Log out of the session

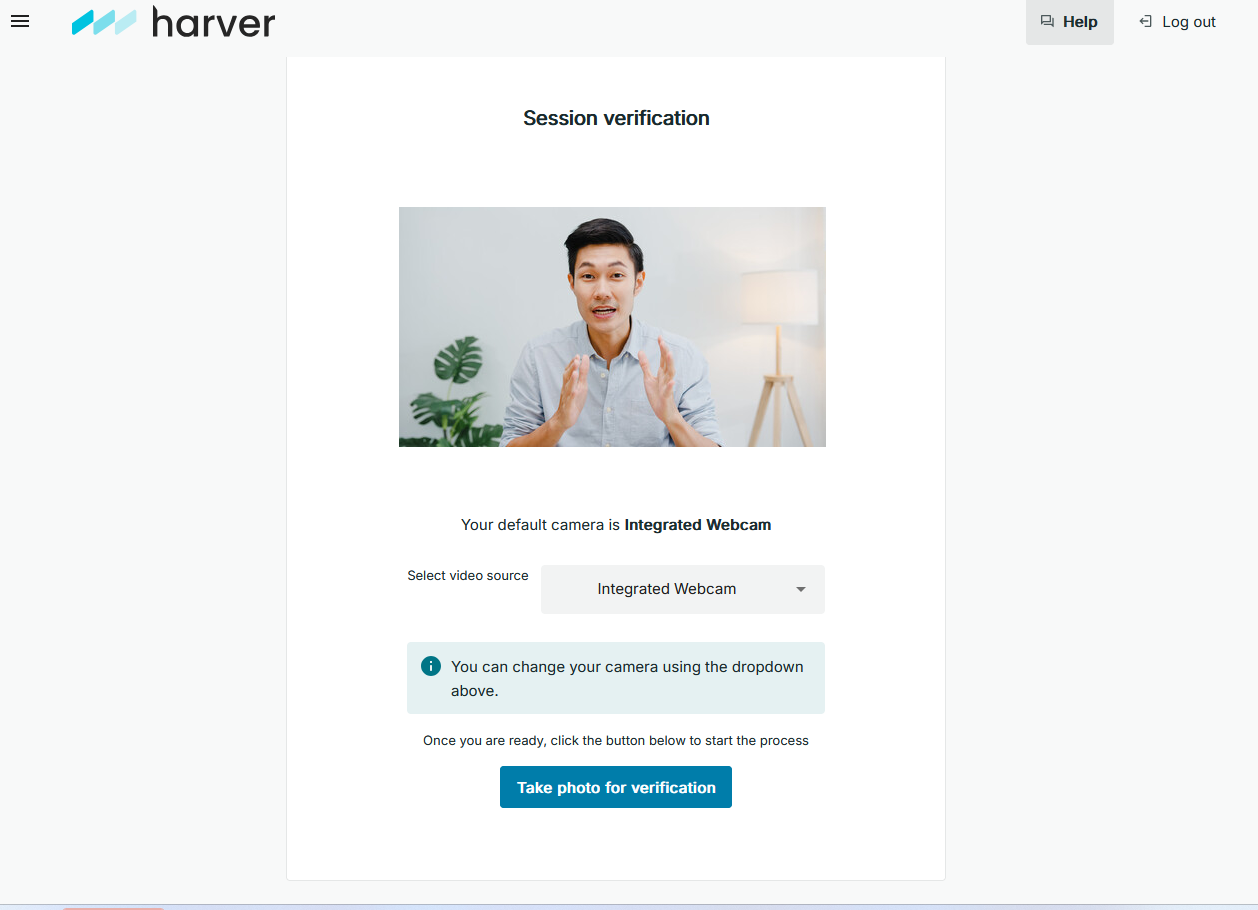[x=1188, y=22]
